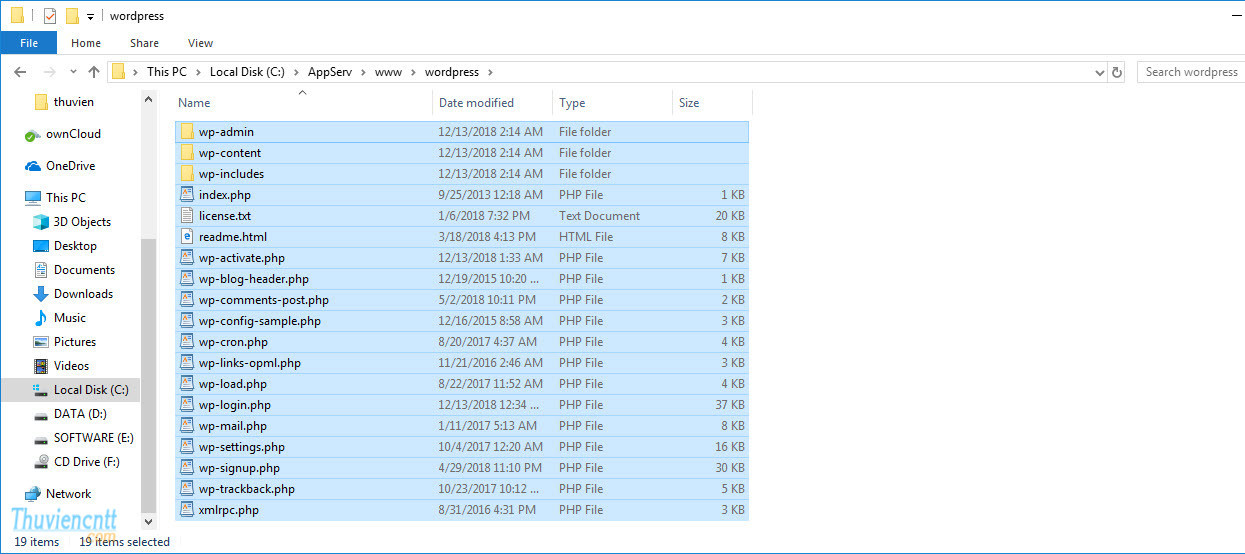Click the wp-blog-header.php file icon
Screen dimensions: 1245x554
point(187,279)
